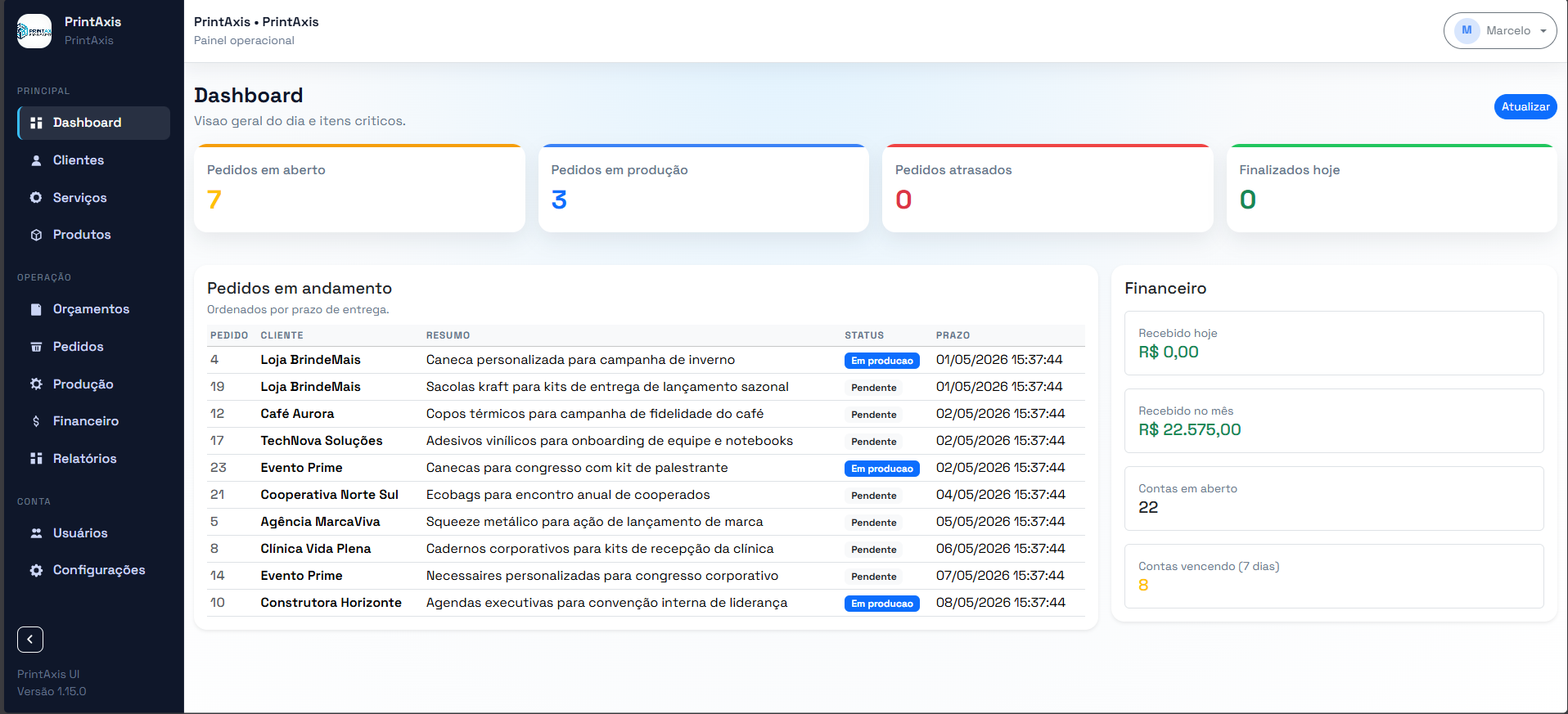The height and width of the screenshot is (714, 1568).
Task: Click the CLIENTE column header
Action: (x=282, y=335)
